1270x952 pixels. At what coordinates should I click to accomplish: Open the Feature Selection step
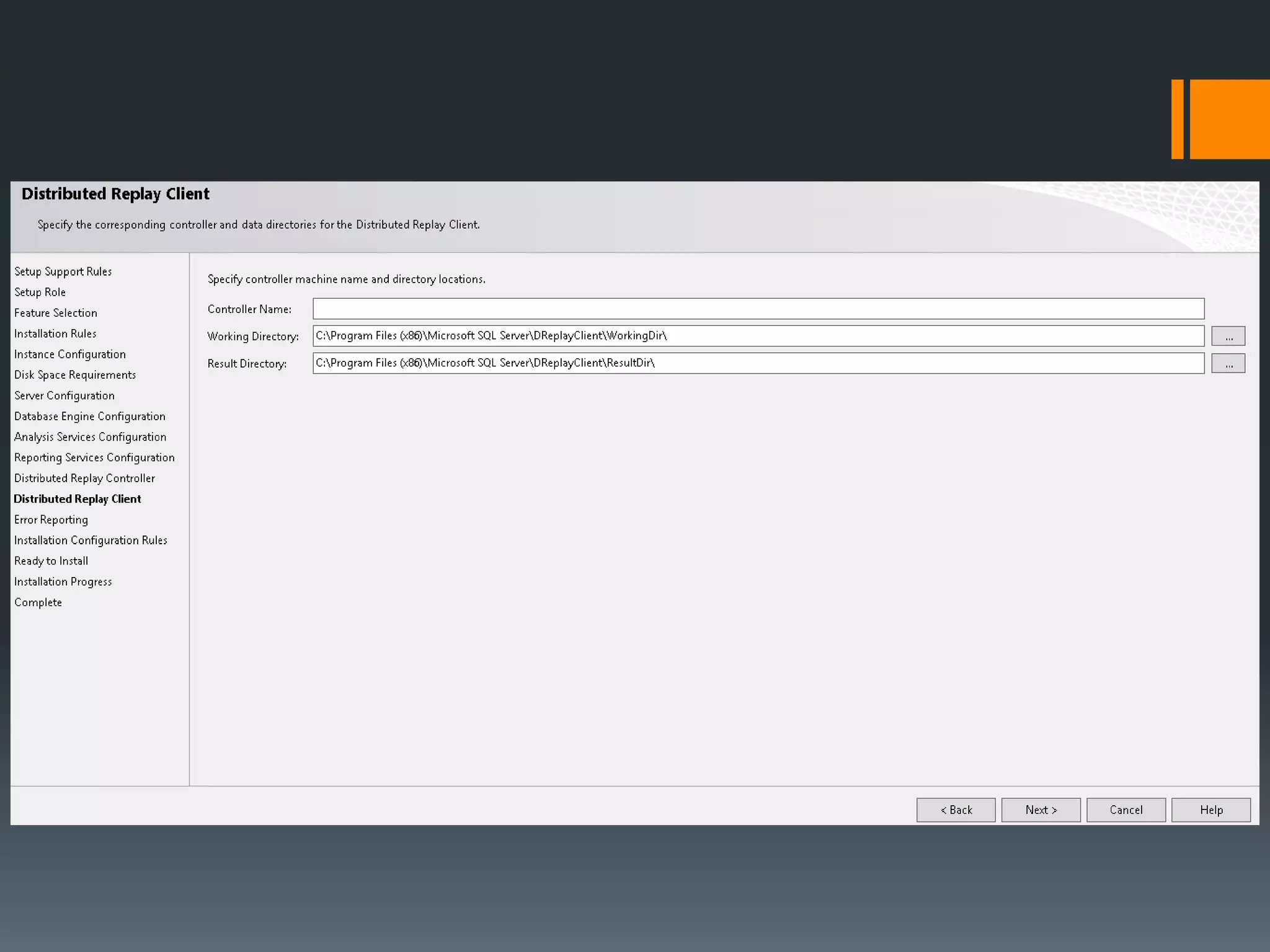[x=56, y=313]
